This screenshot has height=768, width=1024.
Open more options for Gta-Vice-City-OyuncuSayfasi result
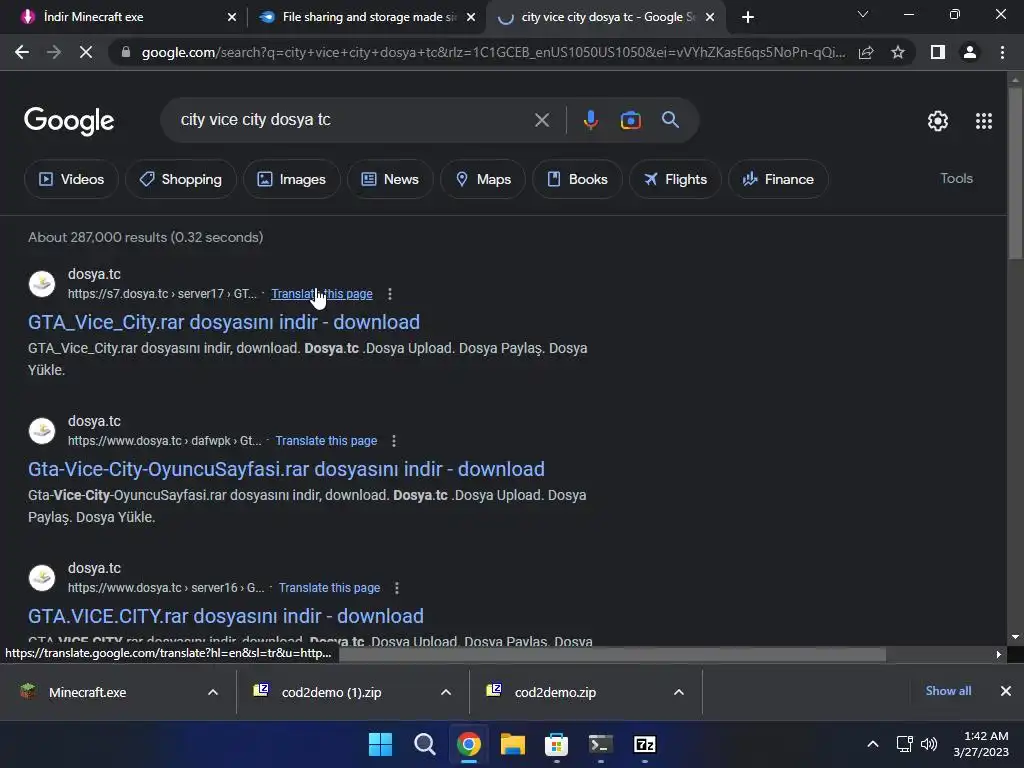394,441
